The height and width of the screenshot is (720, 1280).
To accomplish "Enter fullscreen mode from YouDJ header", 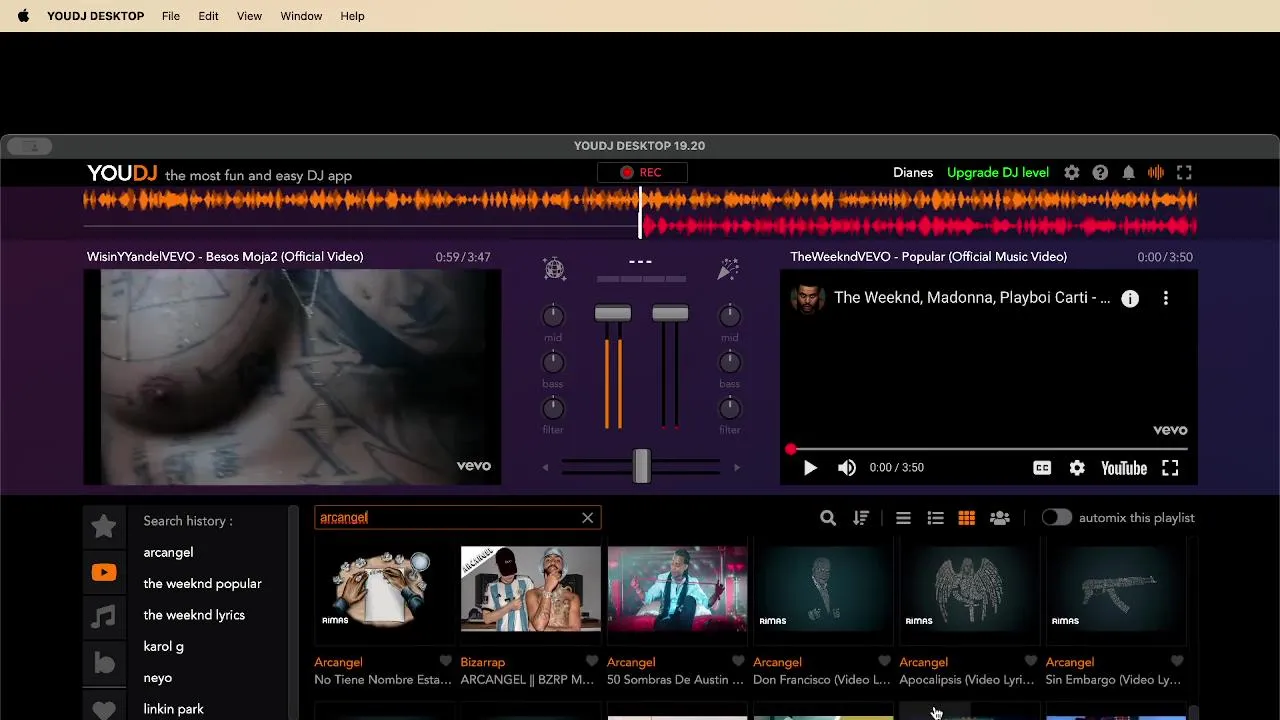I will 1184,173.
